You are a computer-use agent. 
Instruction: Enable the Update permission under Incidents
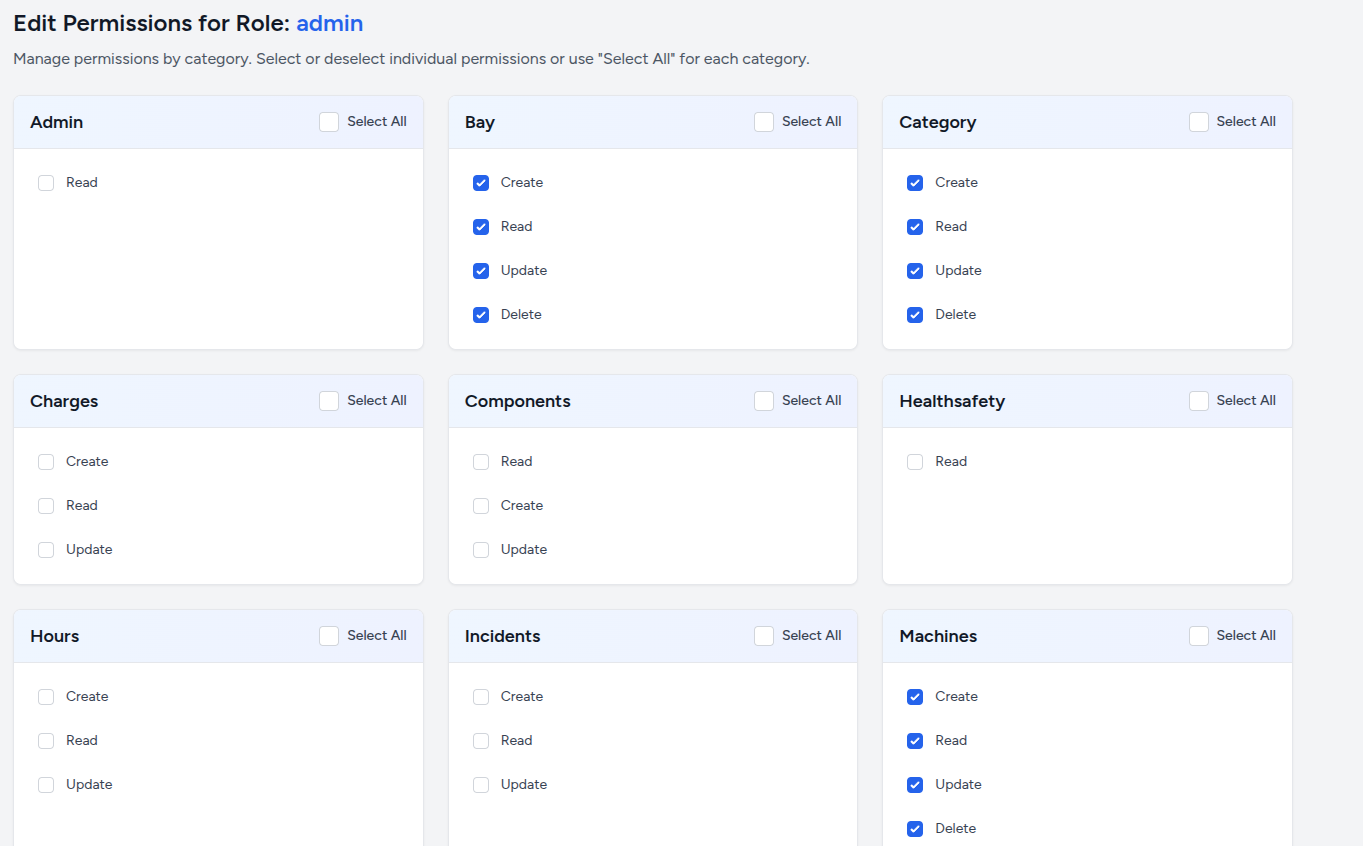tap(481, 784)
